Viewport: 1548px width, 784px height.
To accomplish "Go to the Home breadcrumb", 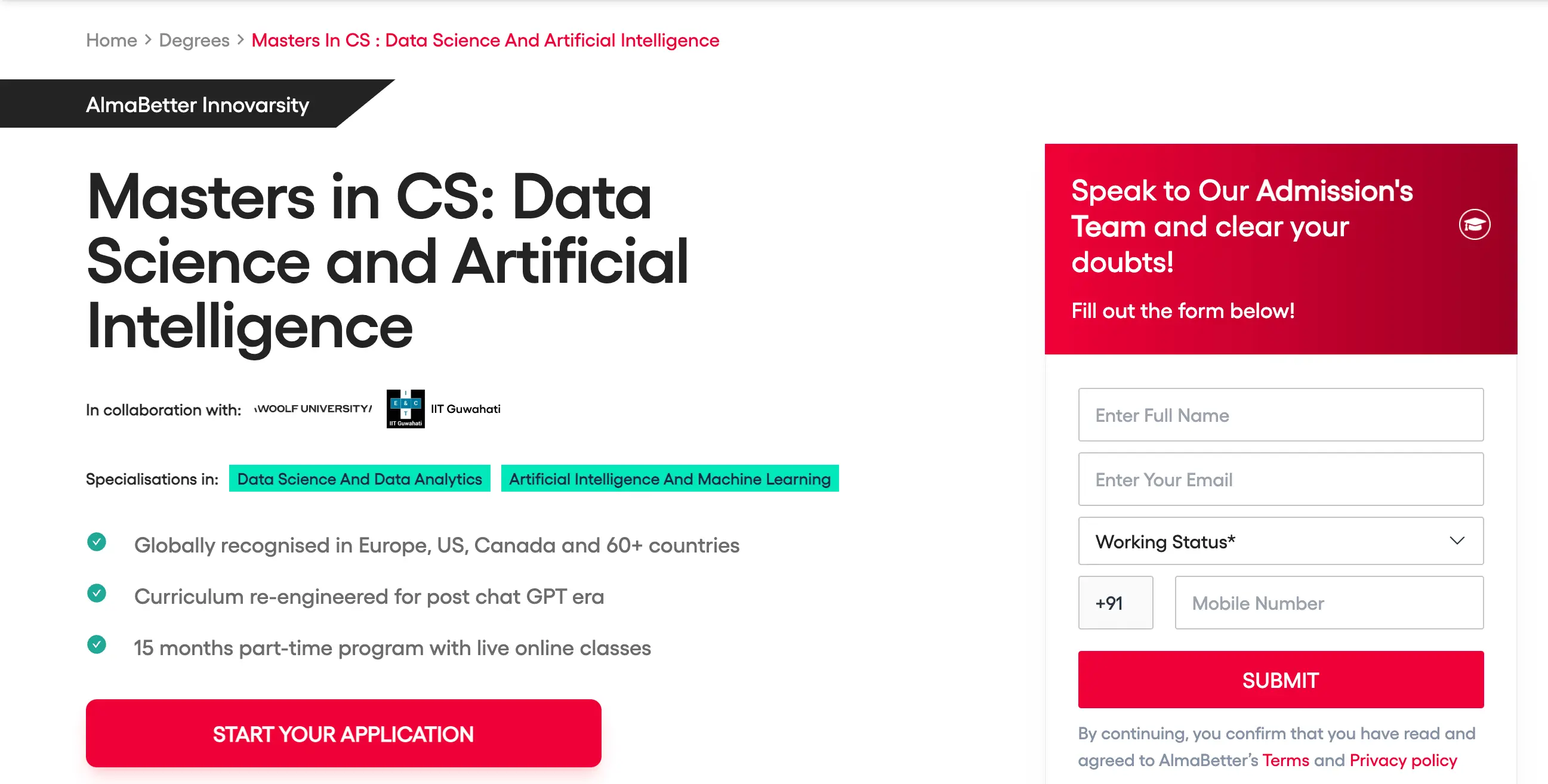I will click(x=111, y=39).
